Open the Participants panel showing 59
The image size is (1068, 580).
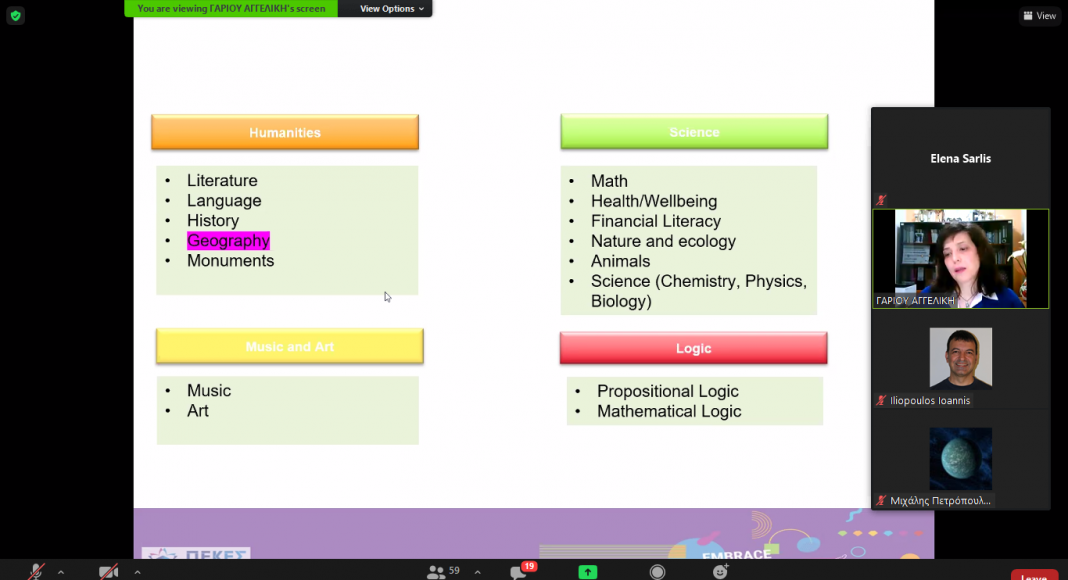coord(443,572)
